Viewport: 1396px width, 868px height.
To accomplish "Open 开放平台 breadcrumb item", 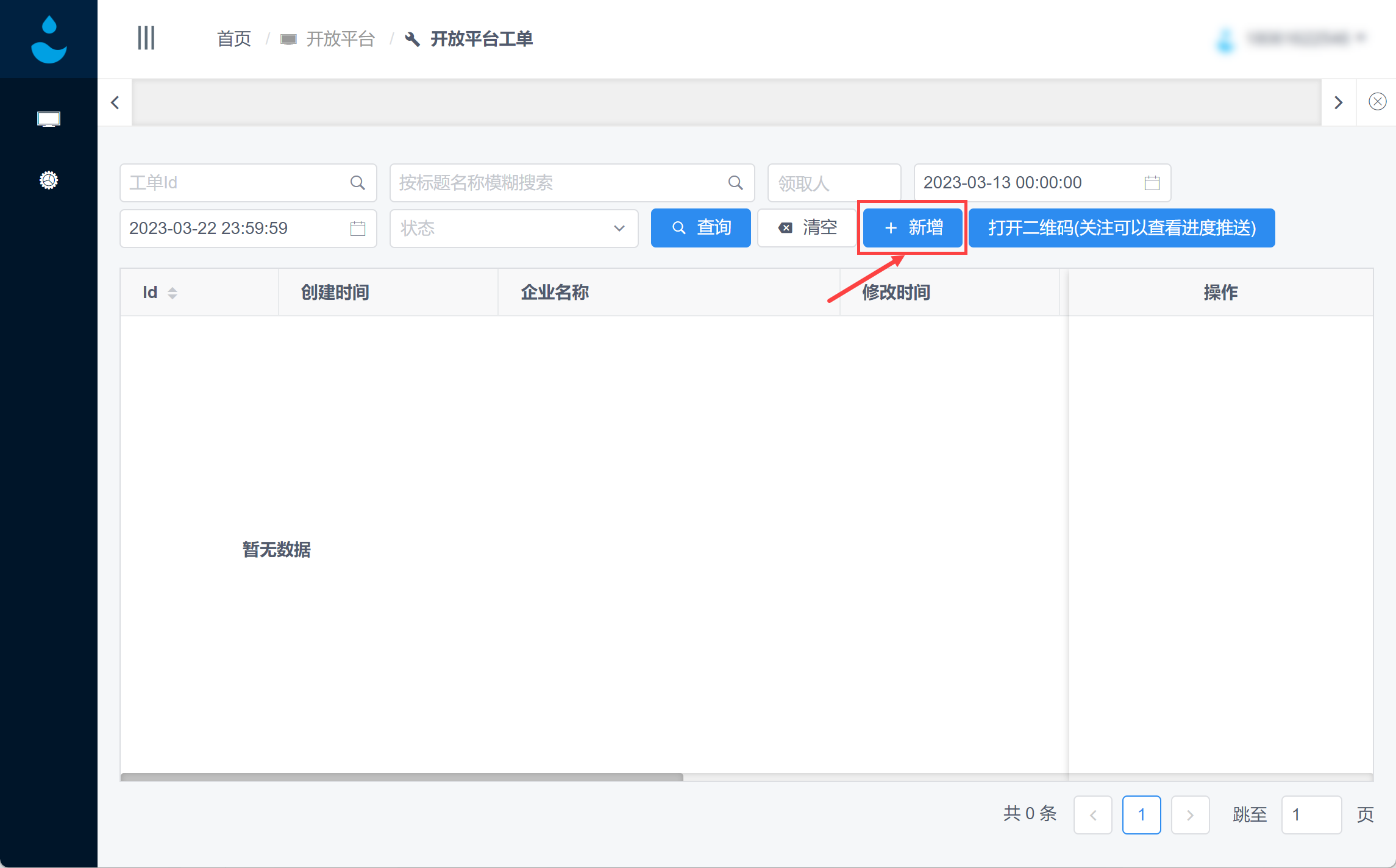I will [x=340, y=39].
